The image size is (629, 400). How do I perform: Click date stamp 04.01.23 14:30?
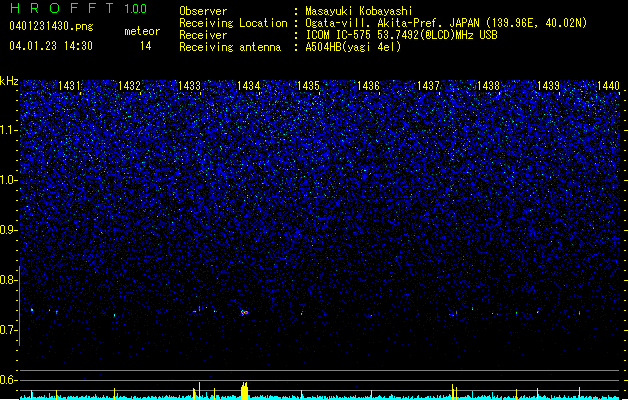[x=51, y=46]
